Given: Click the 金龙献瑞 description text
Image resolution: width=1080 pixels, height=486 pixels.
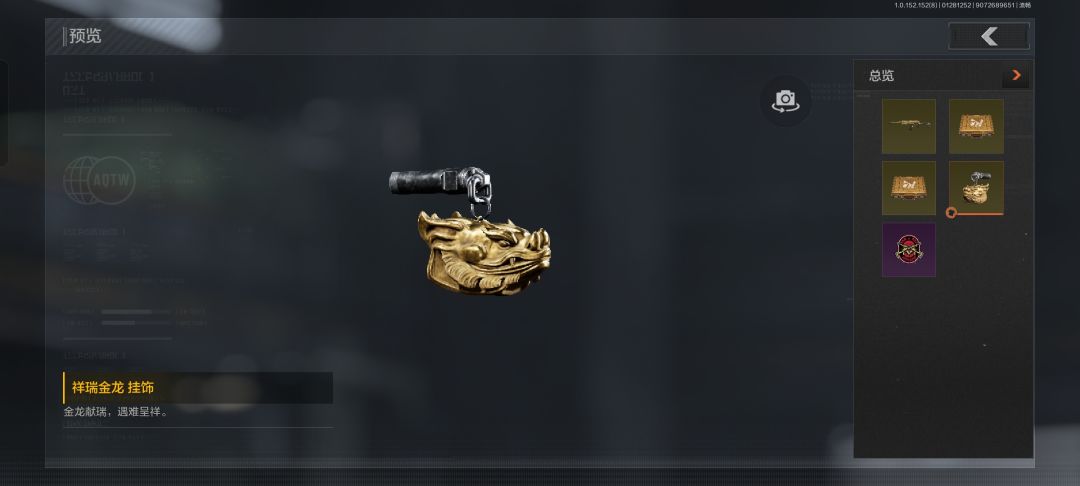Looking at the screenshot, I should pos(116,412).
